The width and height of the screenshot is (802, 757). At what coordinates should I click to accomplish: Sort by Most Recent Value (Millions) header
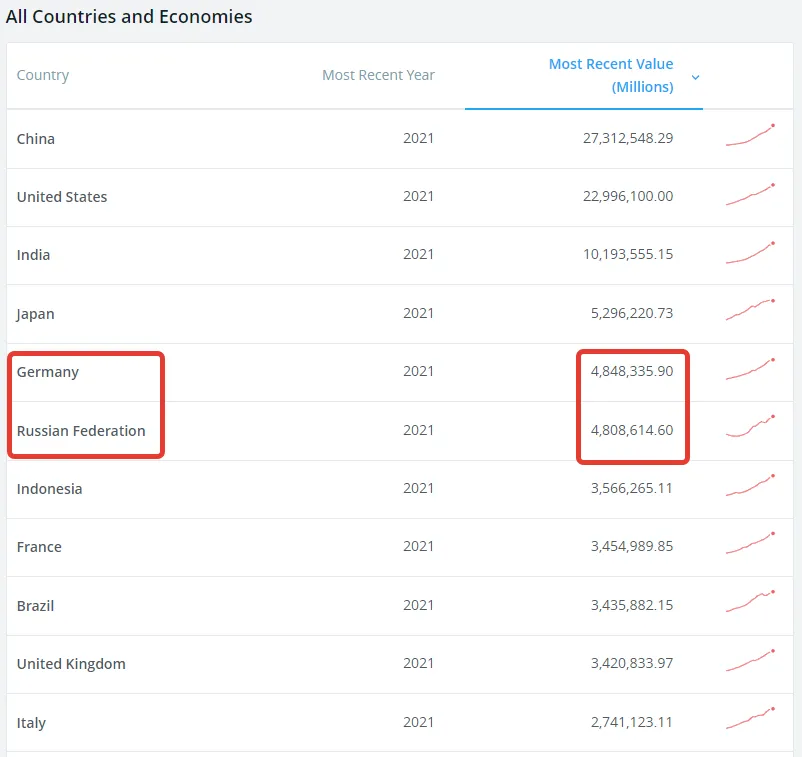coord(611,75)
